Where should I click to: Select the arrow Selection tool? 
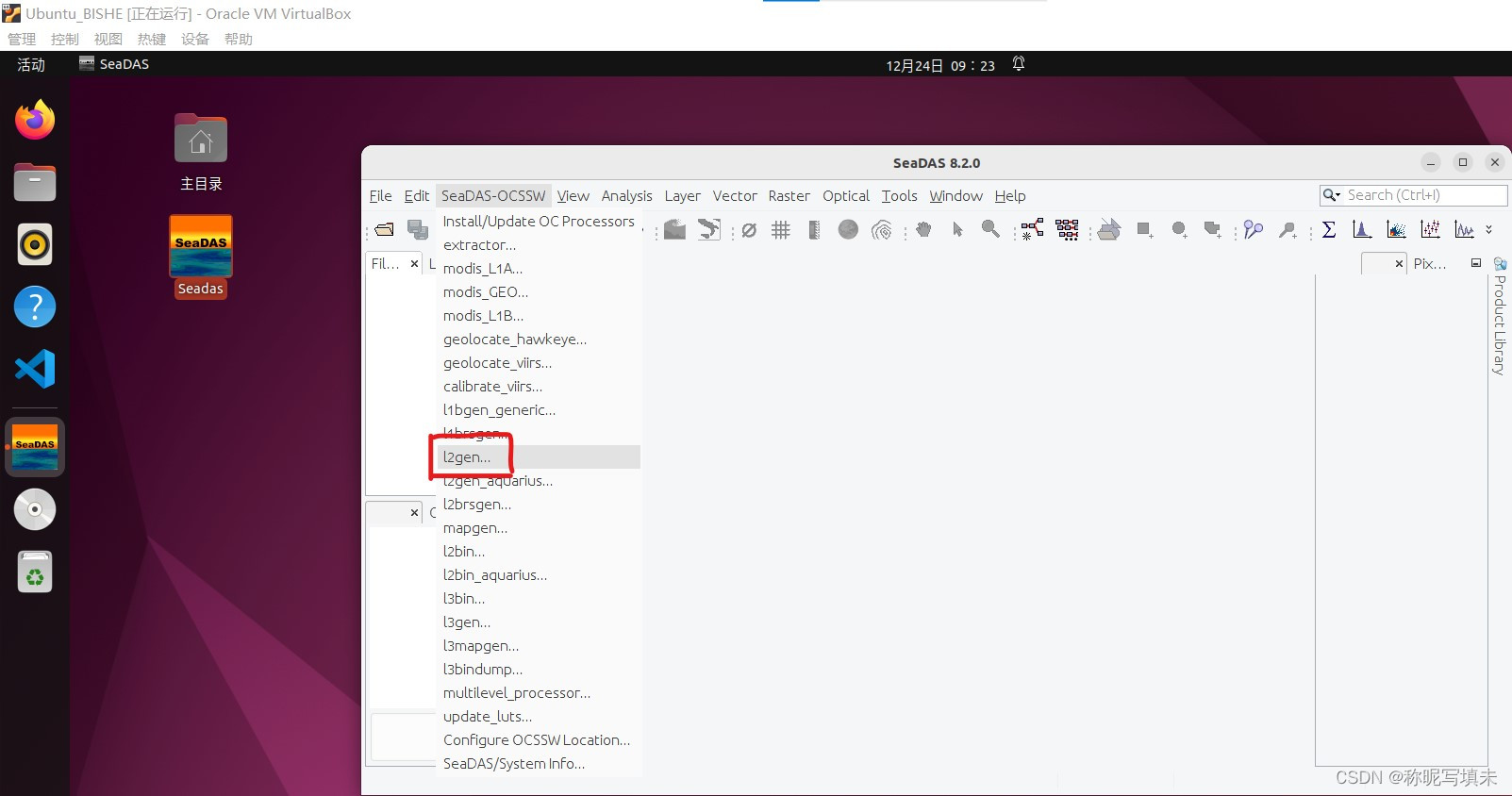pos(957,229)
